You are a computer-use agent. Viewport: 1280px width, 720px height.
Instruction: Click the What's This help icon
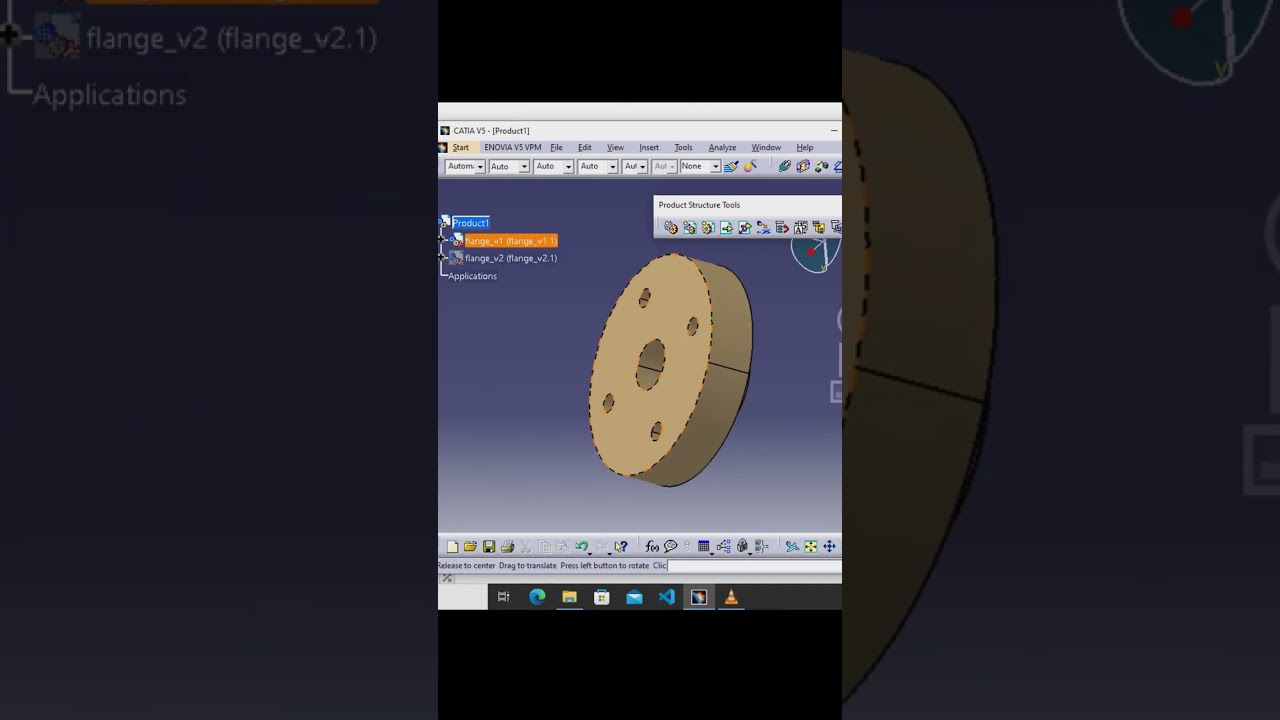tap(621, 547)
